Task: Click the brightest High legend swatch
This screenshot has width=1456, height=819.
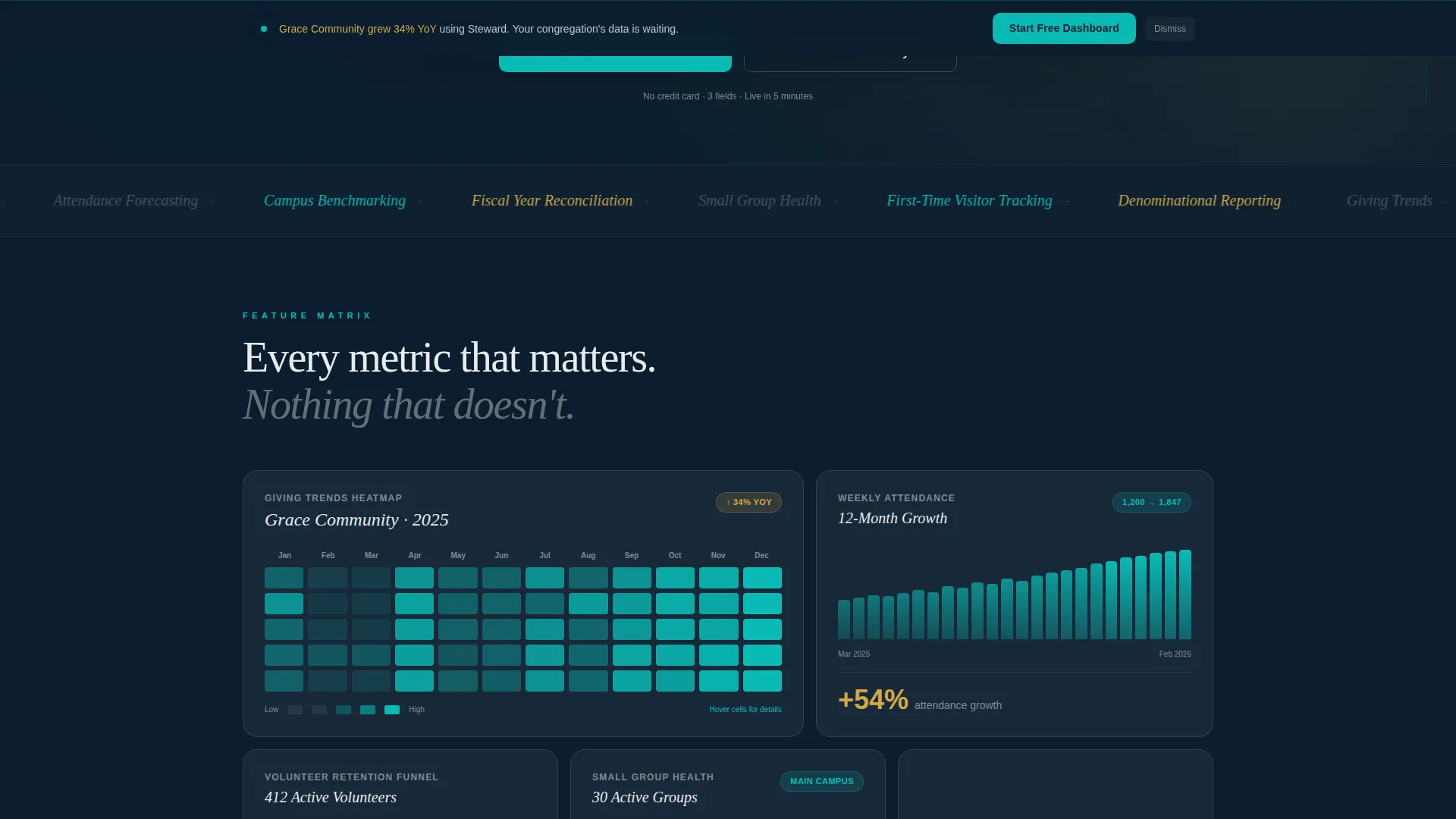Action: pyautogui.click(x=392, y=710)
